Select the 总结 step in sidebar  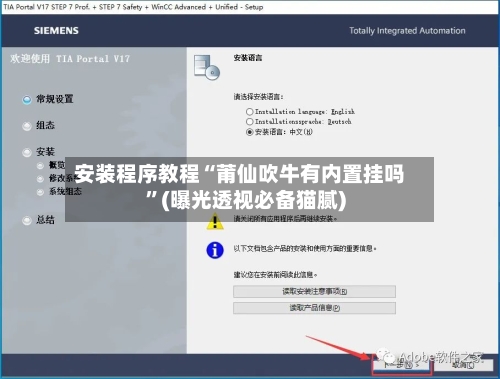tap(45, 220)
